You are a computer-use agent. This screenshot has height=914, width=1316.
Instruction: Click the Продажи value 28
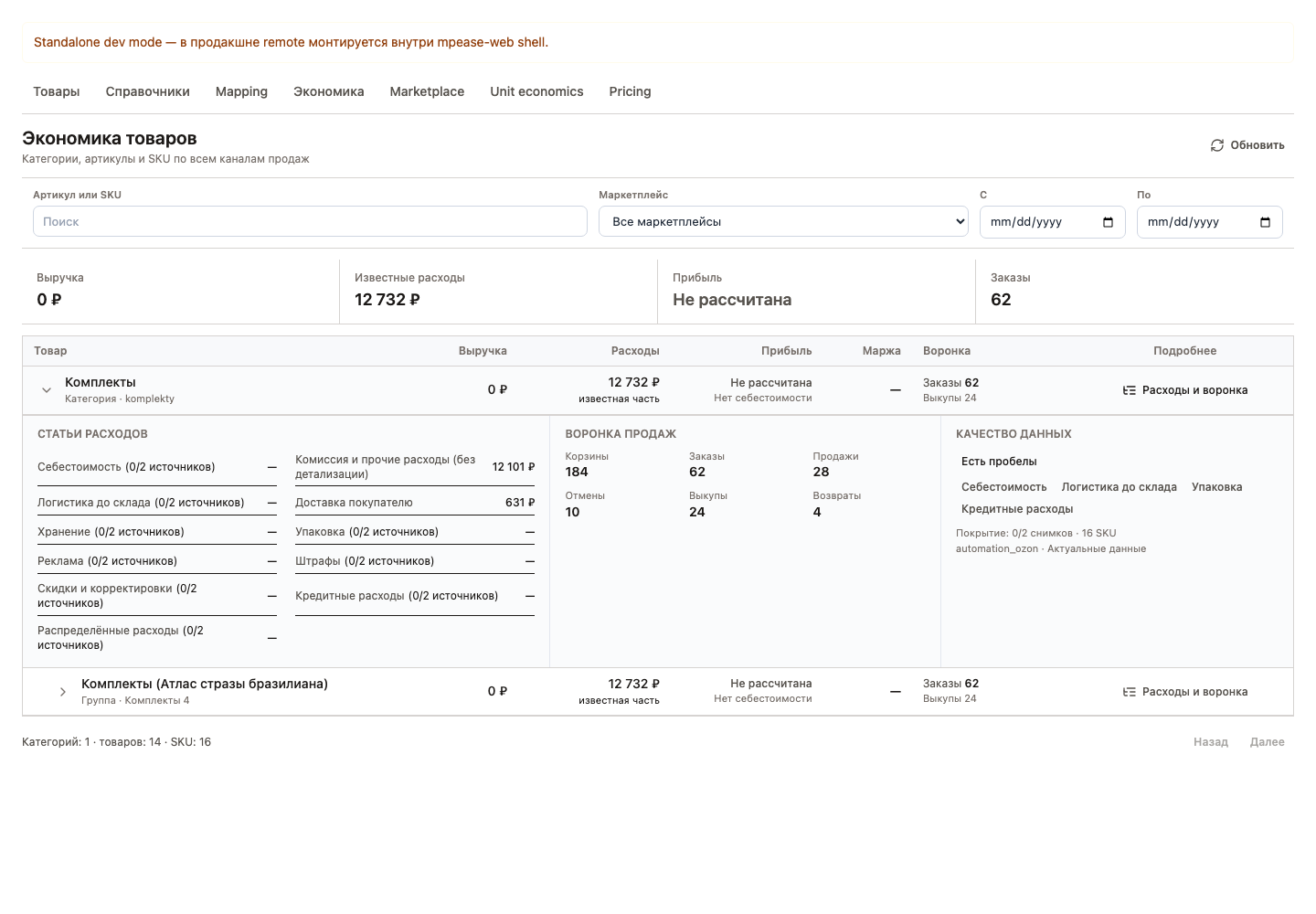pyautogui.click(x=821, y=473)
